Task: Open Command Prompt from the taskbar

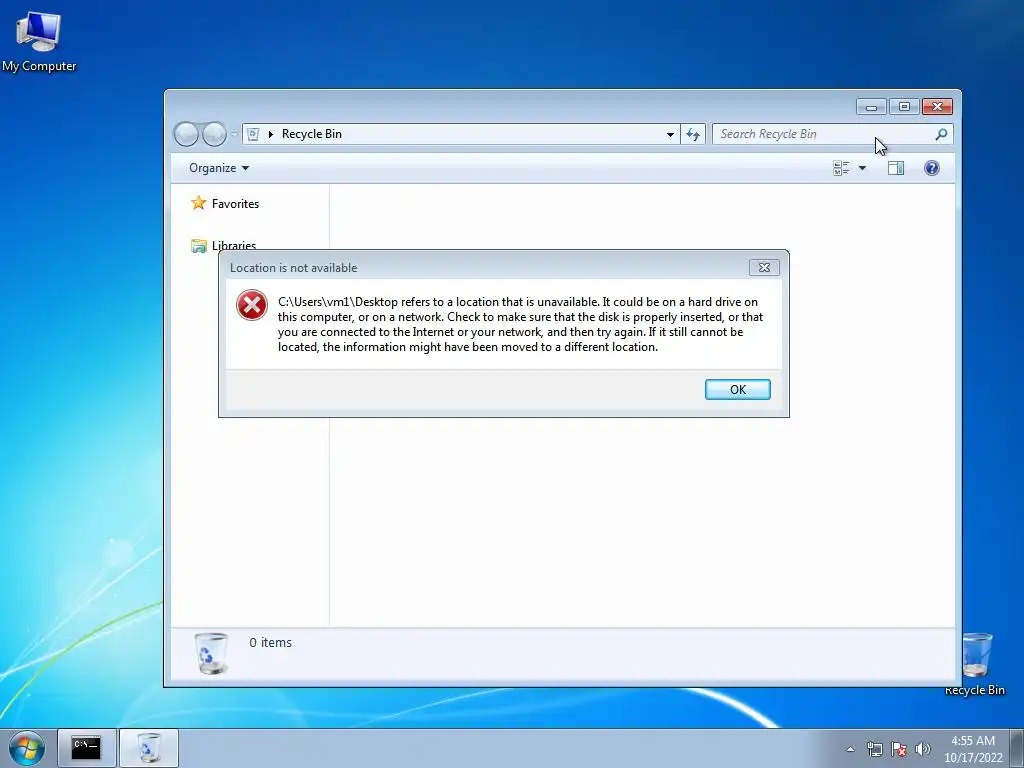Action: (x=86, y=748)
